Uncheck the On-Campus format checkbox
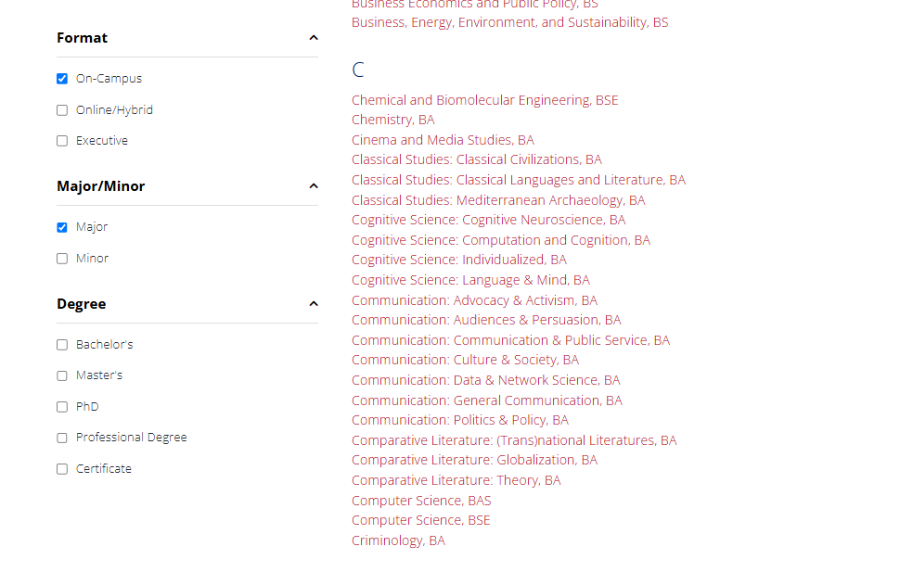Screen dimensions: 900x572 (x=62, y=79)
